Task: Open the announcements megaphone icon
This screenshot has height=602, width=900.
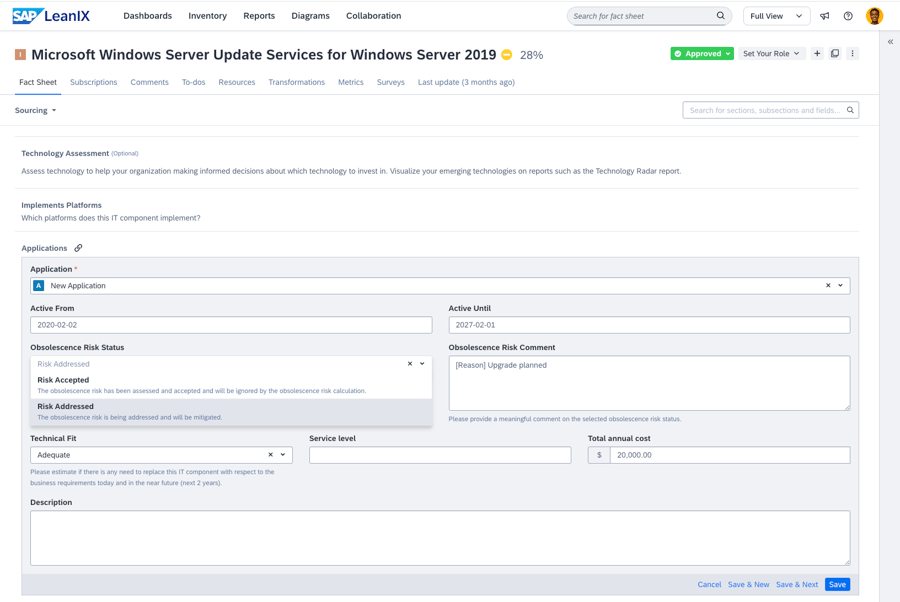Action: (825, 16)
